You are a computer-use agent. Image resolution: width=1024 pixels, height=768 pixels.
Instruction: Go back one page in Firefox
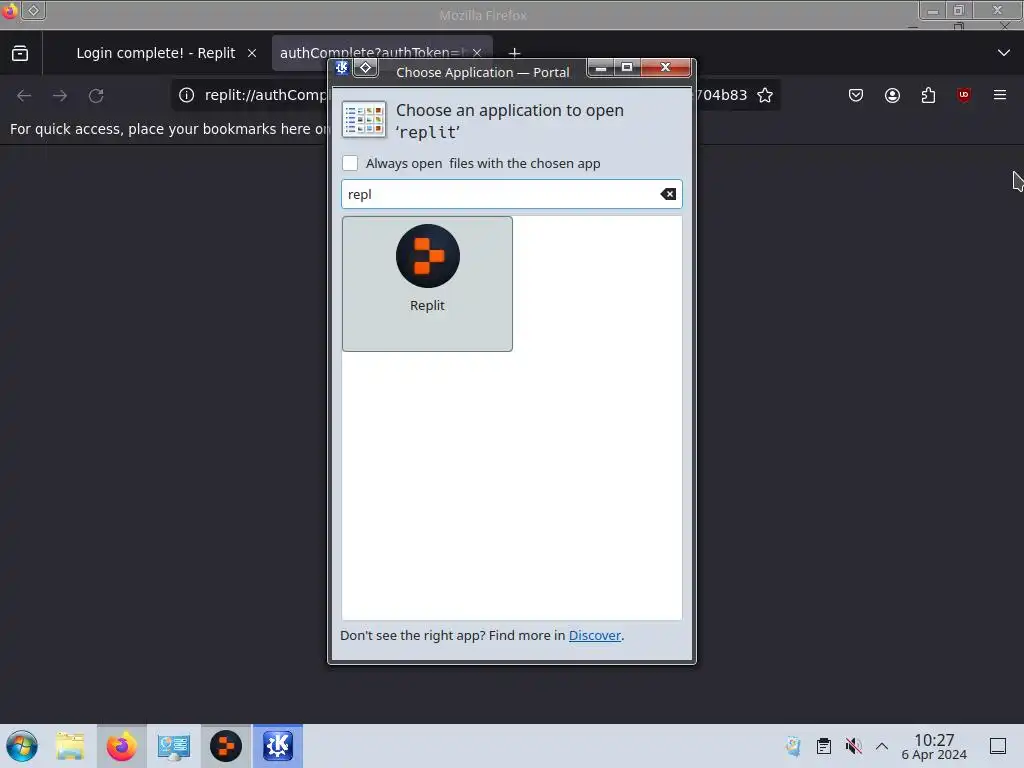click(24, 95)
